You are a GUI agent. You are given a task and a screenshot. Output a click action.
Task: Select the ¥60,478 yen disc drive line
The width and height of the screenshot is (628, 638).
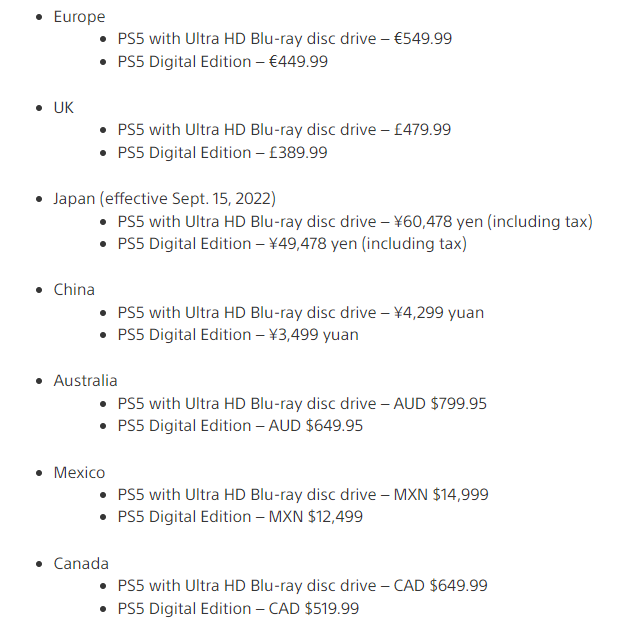pos(355,222)
